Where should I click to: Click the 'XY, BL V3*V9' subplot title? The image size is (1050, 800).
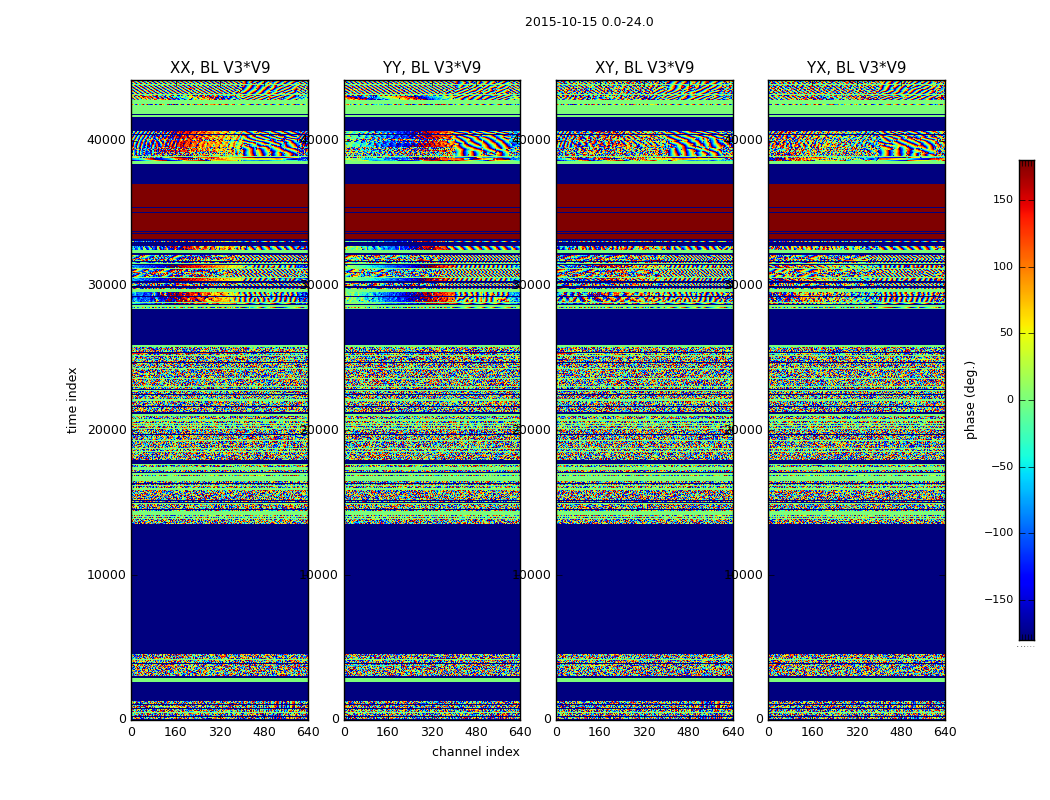(644, 68)
